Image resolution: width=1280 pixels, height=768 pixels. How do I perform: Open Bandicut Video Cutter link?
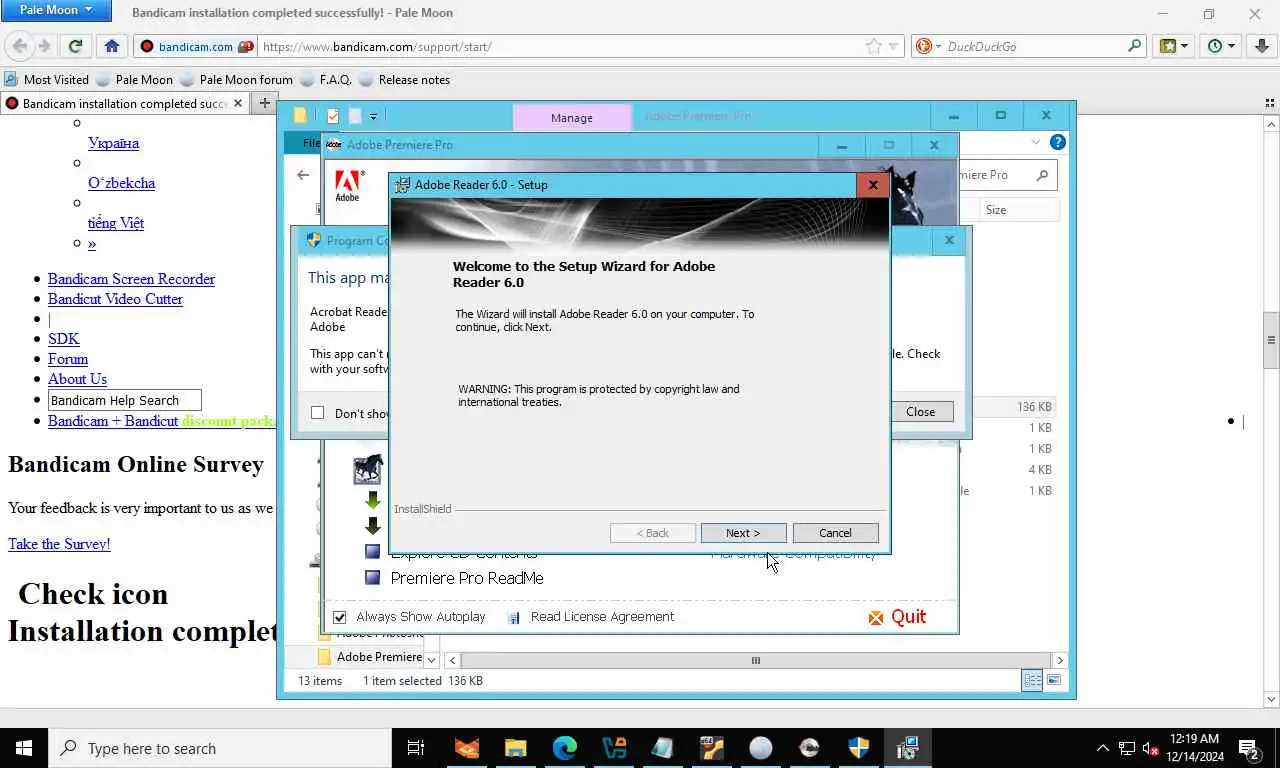[115, 299]
